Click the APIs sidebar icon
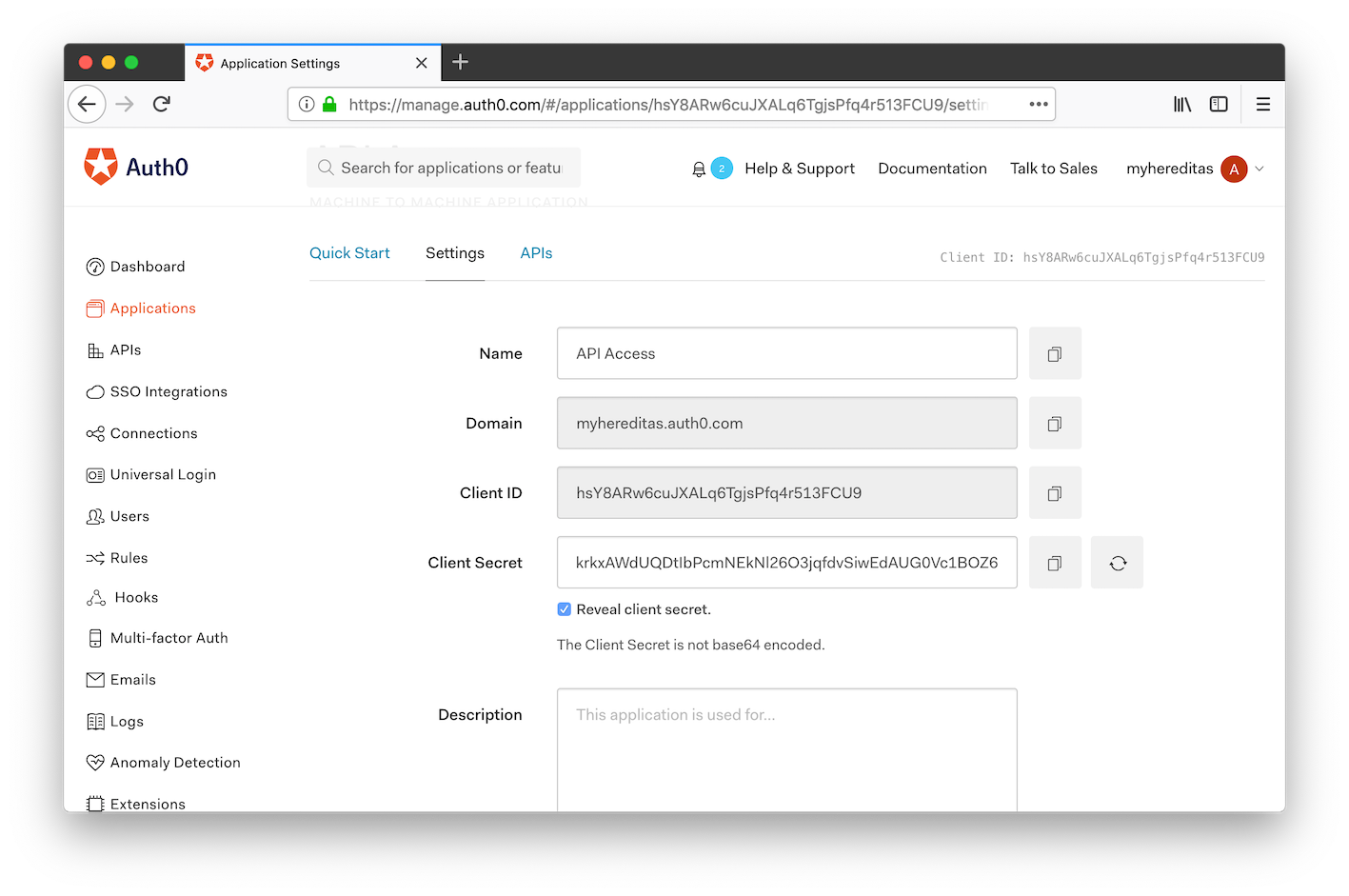This screenshot has height=896, width=1349. [x=95, y=350]
